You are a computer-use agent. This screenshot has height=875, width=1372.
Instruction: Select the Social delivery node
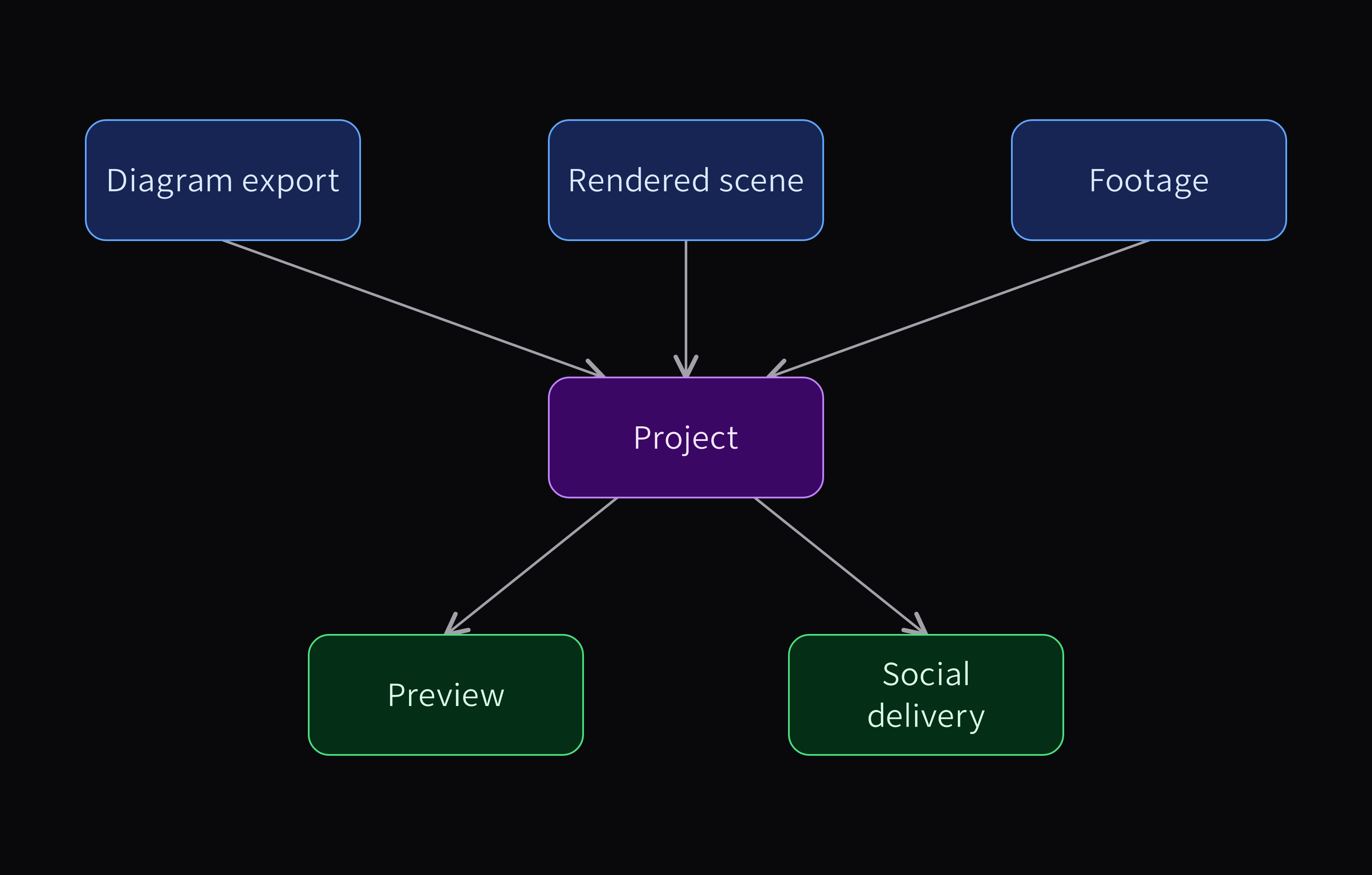tap(926, 695)
